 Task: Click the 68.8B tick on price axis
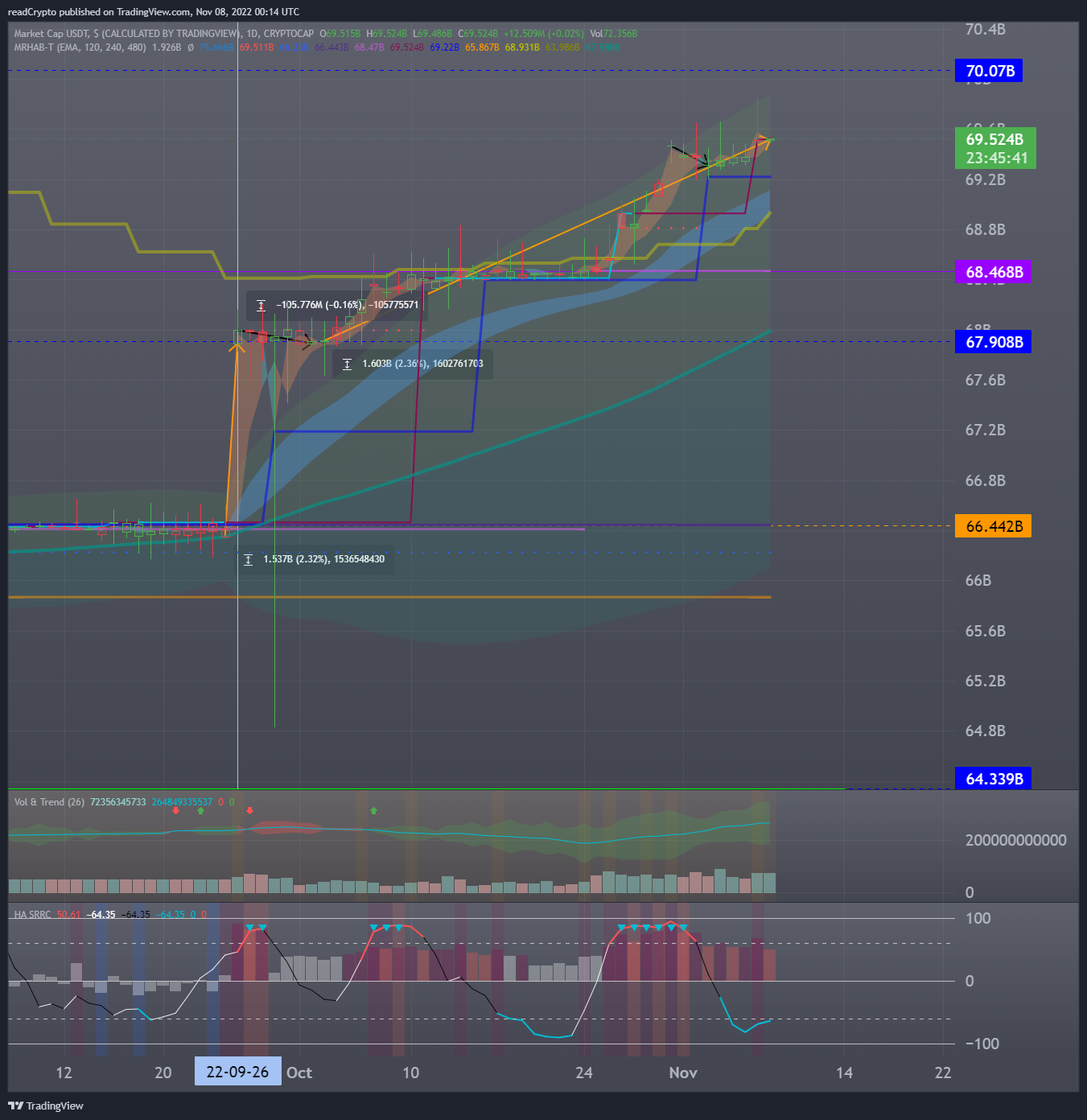point(986,230)
